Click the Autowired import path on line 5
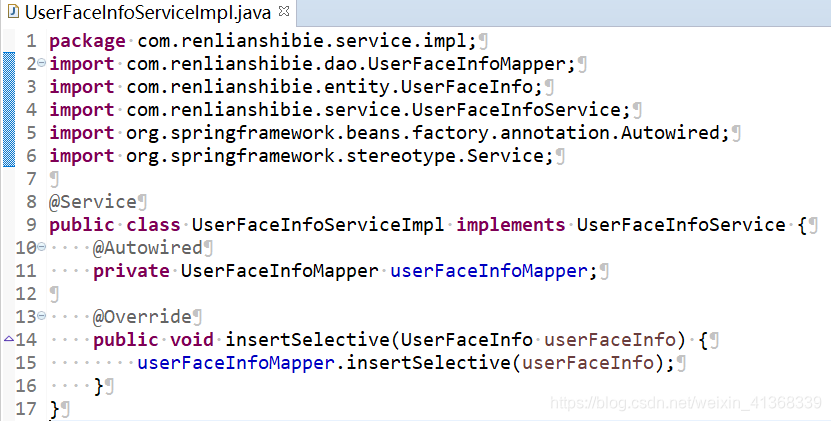This screenshot has width=831, height=421. coord(423,133)
